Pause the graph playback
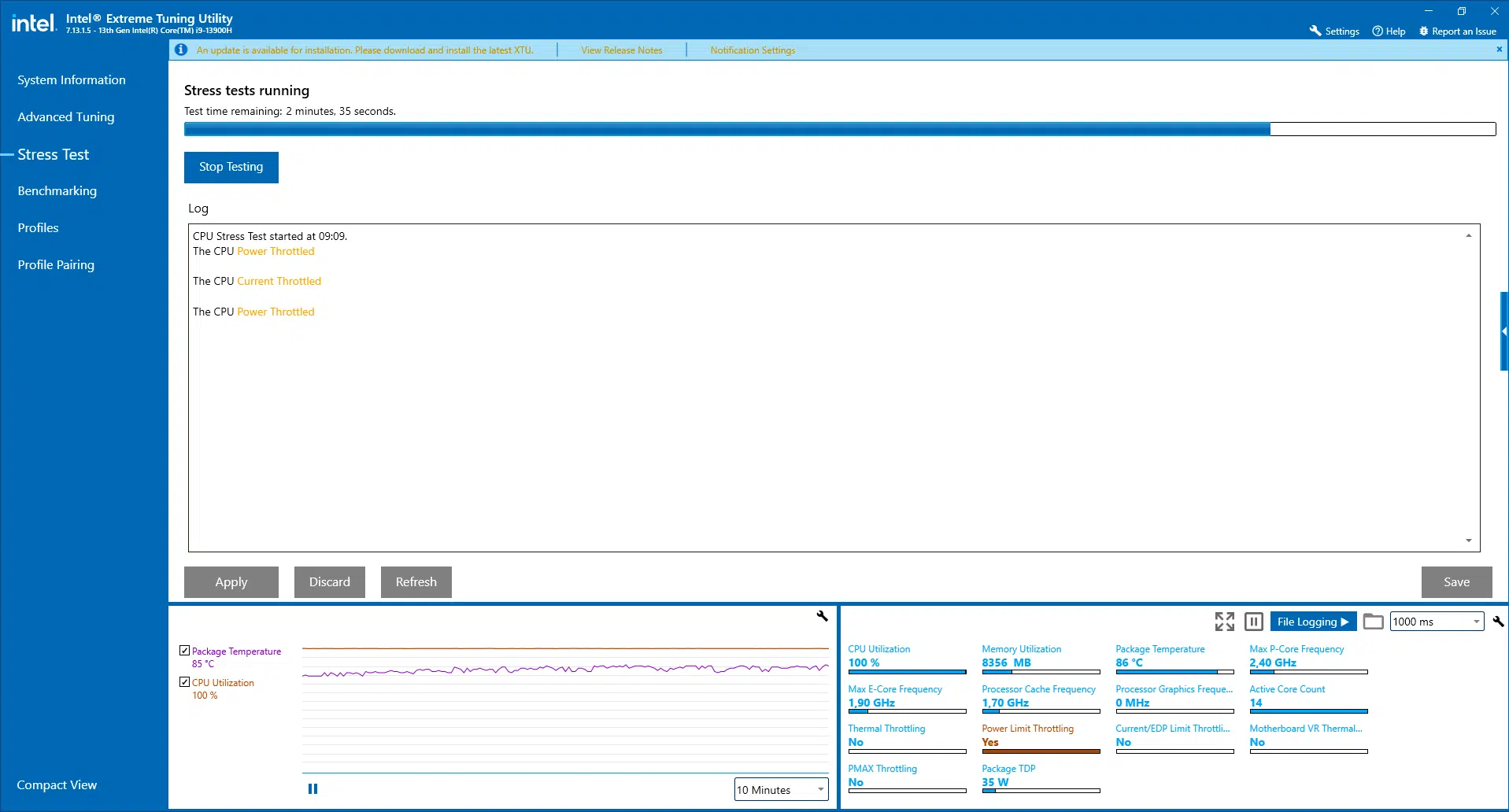 coord(313,788)
